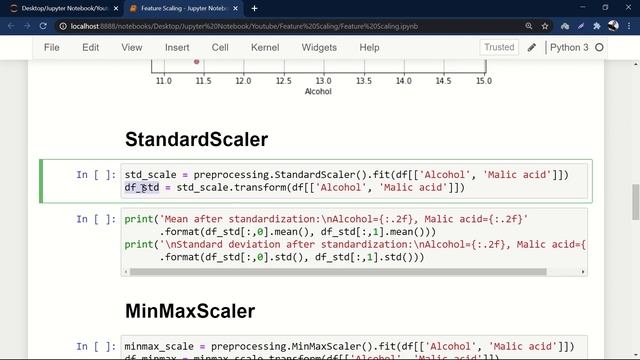Reload the notebook page
640x360 pixels.
coord(43,26)
